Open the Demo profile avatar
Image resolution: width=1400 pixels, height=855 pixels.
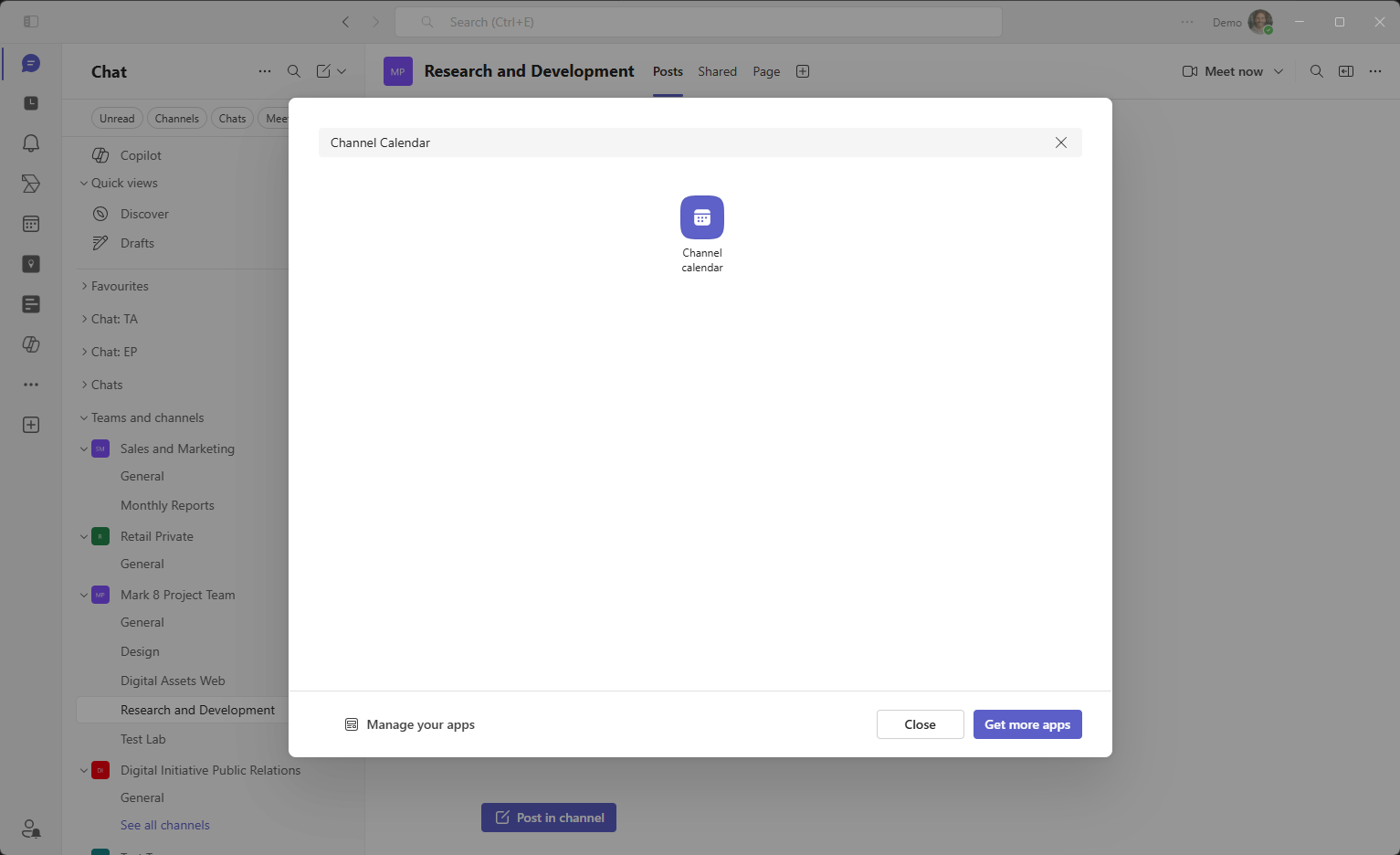[x=1260, y=22]
